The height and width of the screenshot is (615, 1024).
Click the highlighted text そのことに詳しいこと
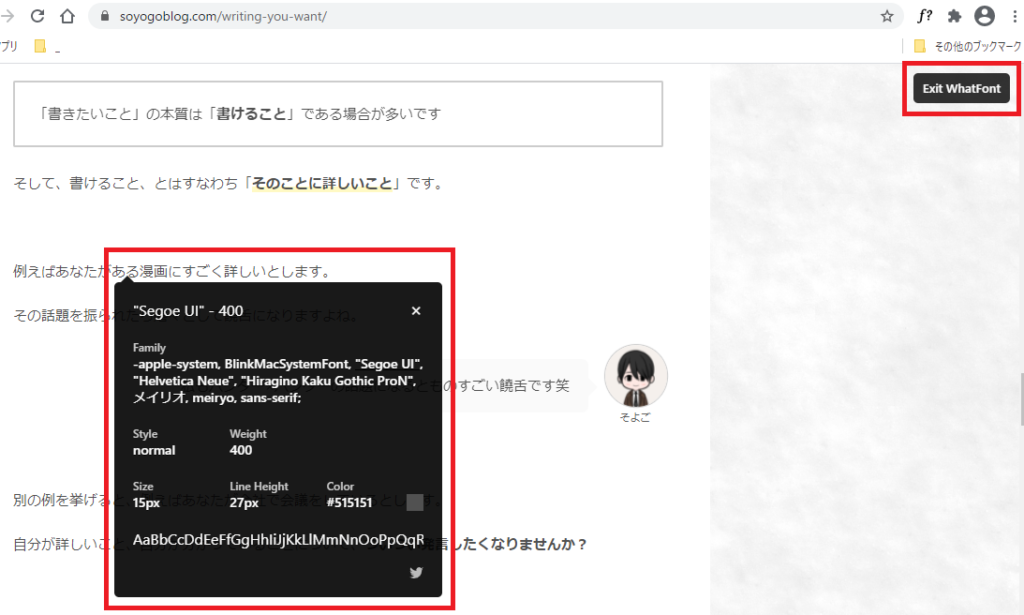tap(322, 183)
